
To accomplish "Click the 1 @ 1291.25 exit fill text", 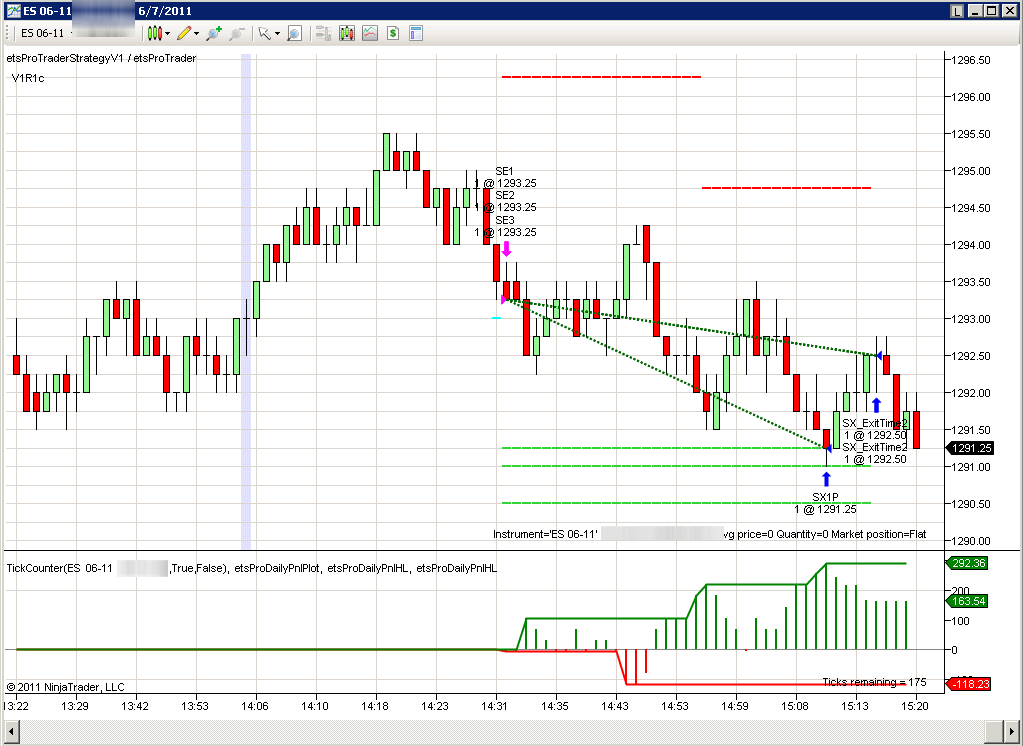I will coord(825,509).
